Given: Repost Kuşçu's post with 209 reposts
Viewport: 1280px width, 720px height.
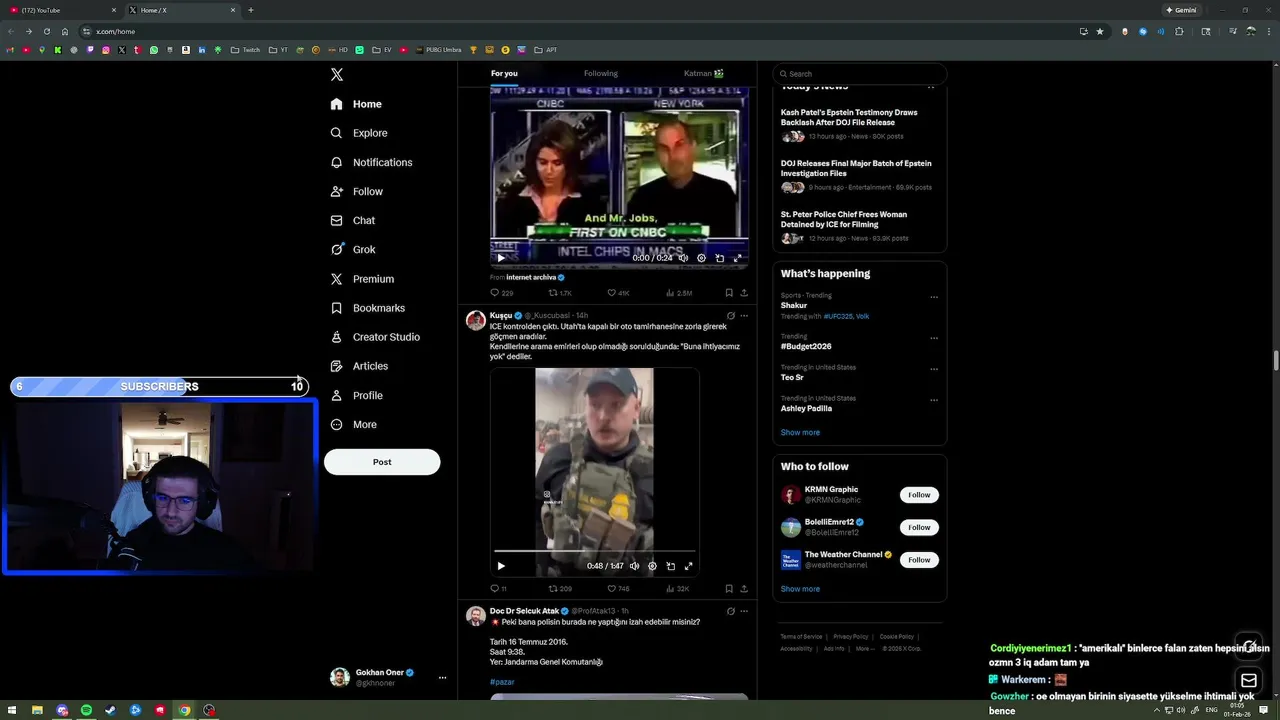Looking at the screenshot, I should [x=560, y=589].
